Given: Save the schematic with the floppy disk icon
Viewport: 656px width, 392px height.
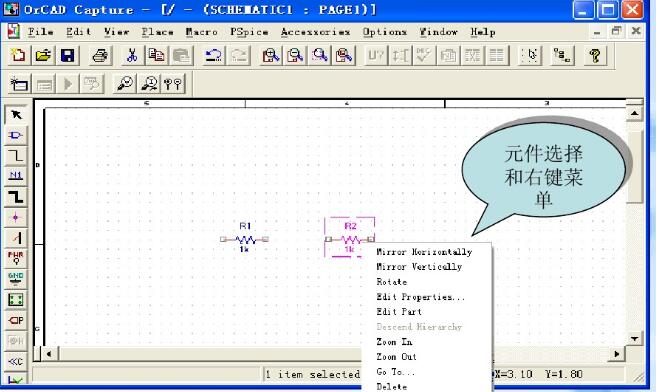Looking at the screenshot, I should tap(67, 55).
